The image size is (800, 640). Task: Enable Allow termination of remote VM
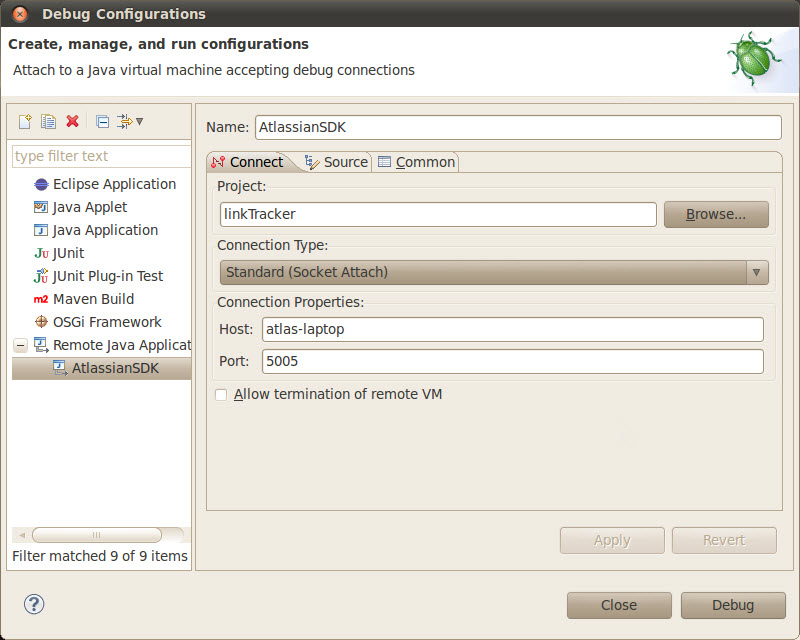pyautogui.click(x=221, y=395)
